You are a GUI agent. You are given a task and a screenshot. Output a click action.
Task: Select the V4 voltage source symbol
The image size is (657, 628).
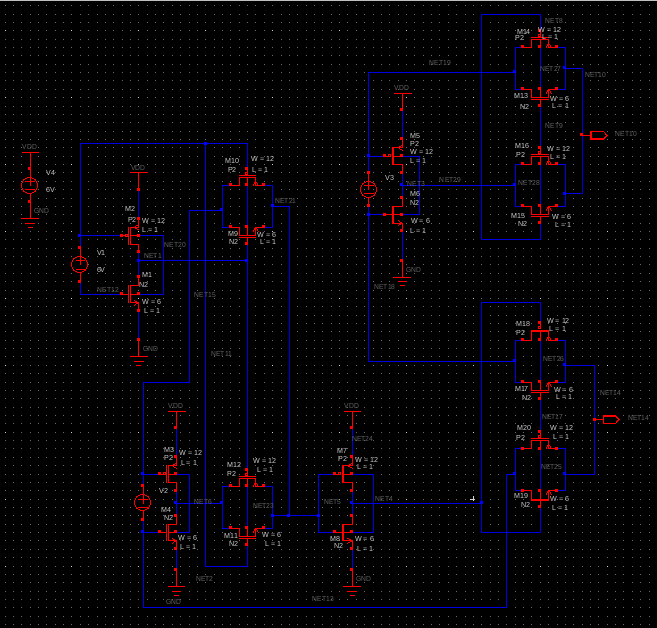29,185
